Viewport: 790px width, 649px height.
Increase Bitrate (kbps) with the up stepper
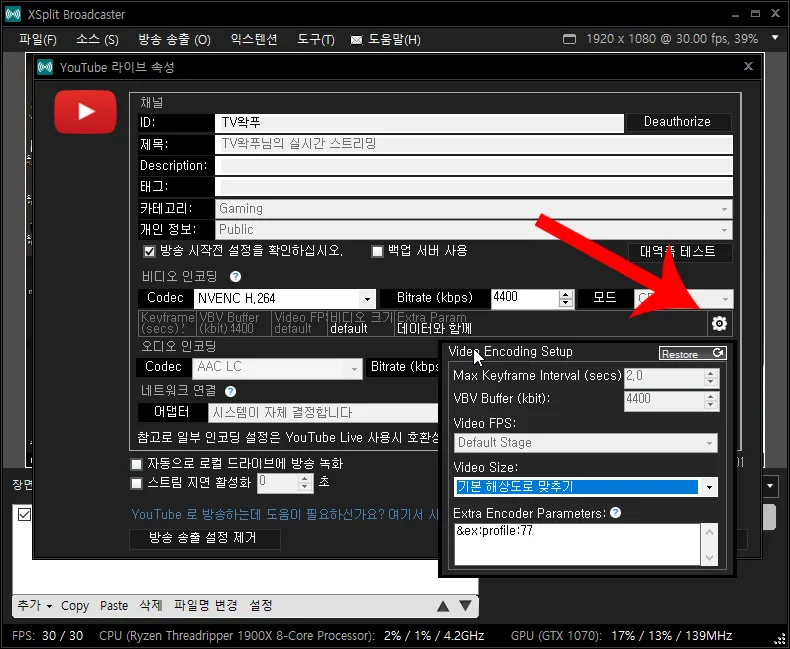pos(566,294)
